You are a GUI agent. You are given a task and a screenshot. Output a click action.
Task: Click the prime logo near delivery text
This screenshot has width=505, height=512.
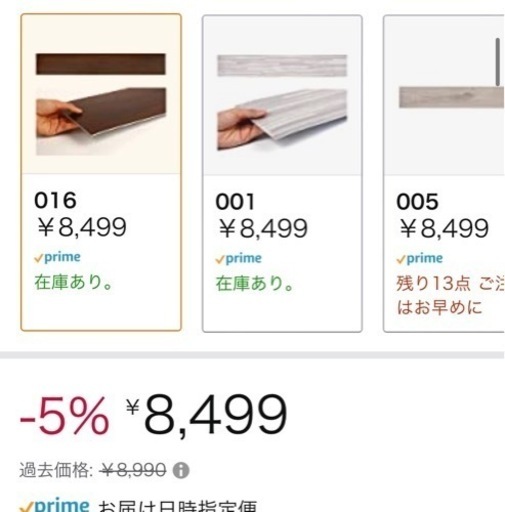[x=54, y=505]
